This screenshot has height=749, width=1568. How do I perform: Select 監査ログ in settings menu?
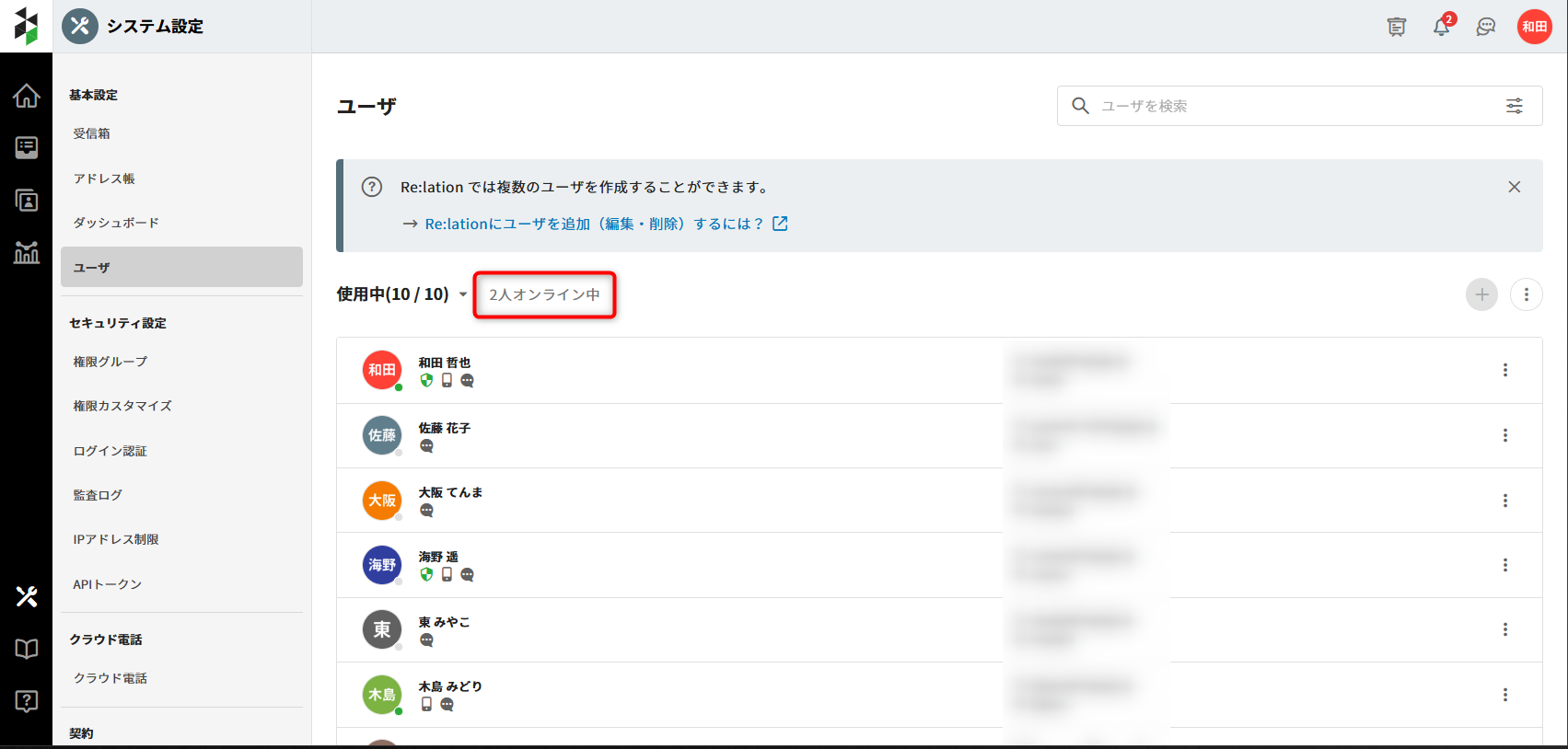(98, 495)
